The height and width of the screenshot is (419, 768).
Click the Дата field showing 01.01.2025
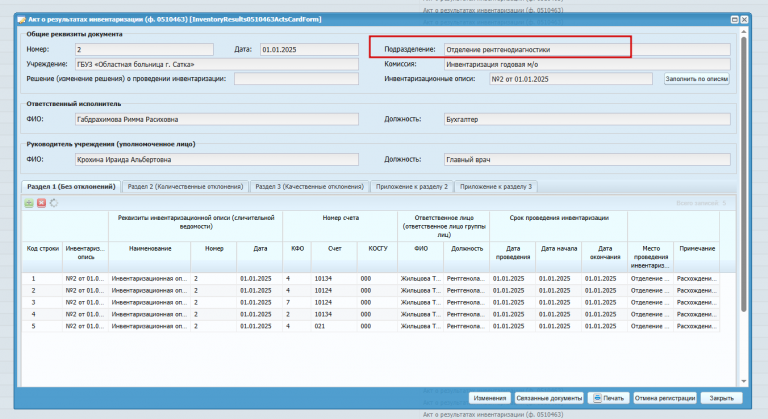pos(309,49)
